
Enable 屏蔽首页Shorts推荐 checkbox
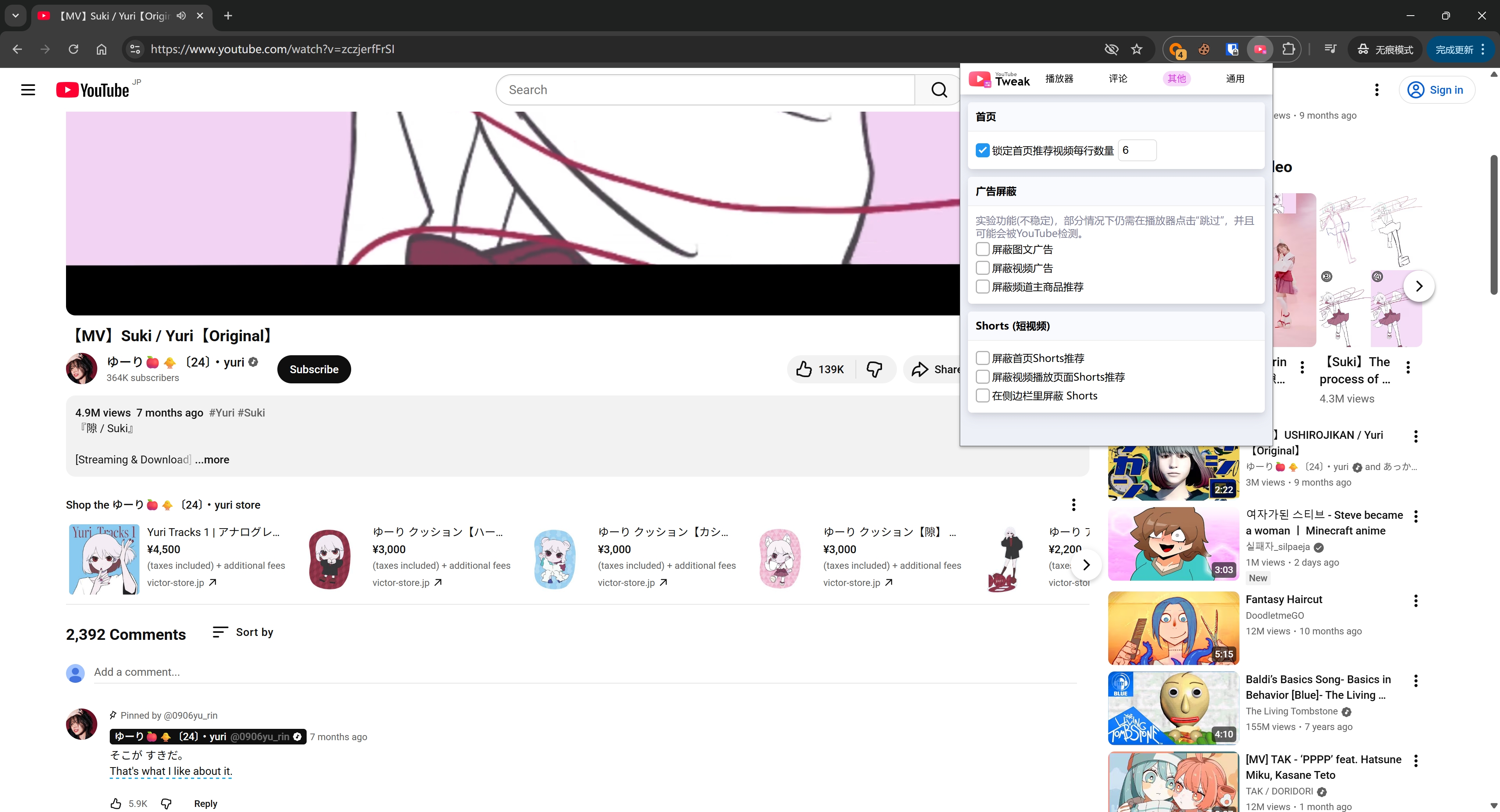click(x=982, y=358)
